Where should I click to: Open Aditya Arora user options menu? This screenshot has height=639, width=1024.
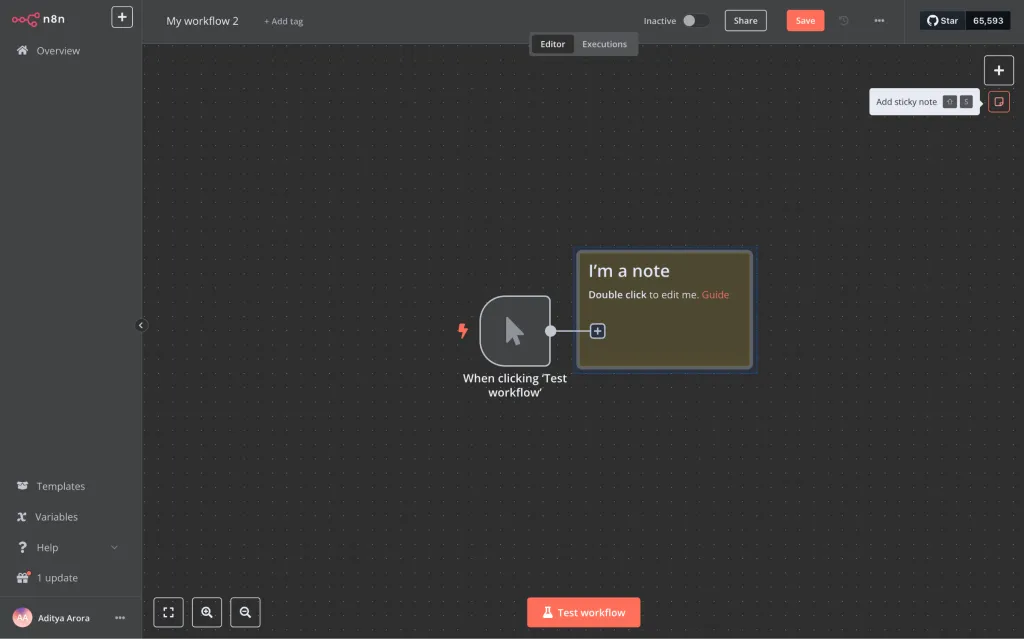120,617
